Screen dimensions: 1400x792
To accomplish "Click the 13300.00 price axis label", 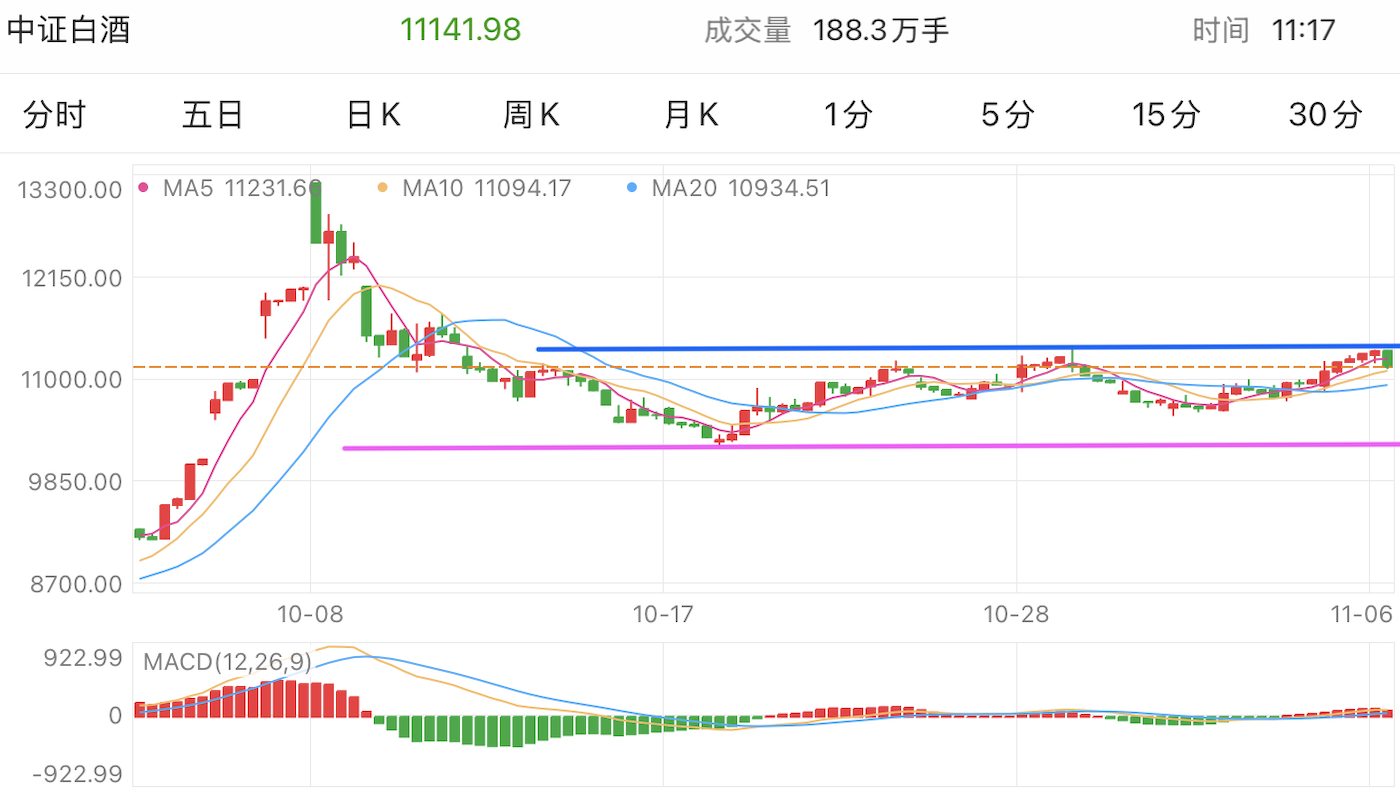I will pos(70,190).
